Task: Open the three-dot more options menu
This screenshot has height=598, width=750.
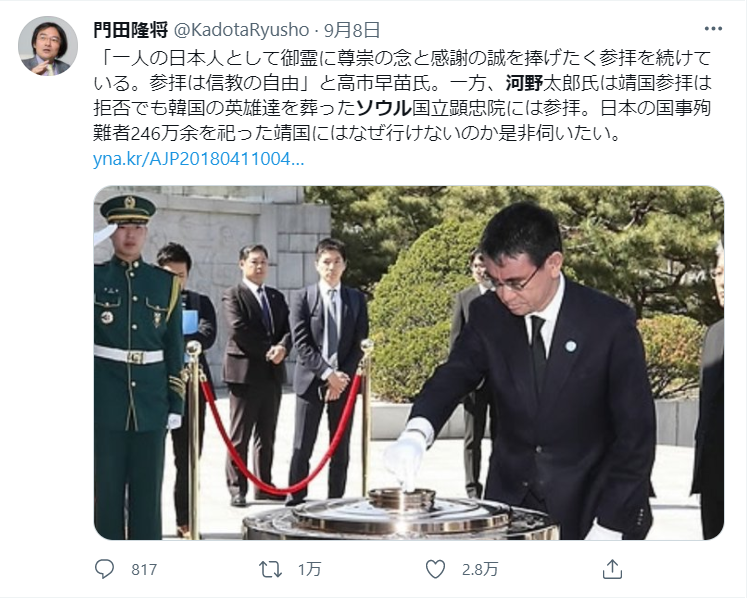Action: click(x=713, y=29)
